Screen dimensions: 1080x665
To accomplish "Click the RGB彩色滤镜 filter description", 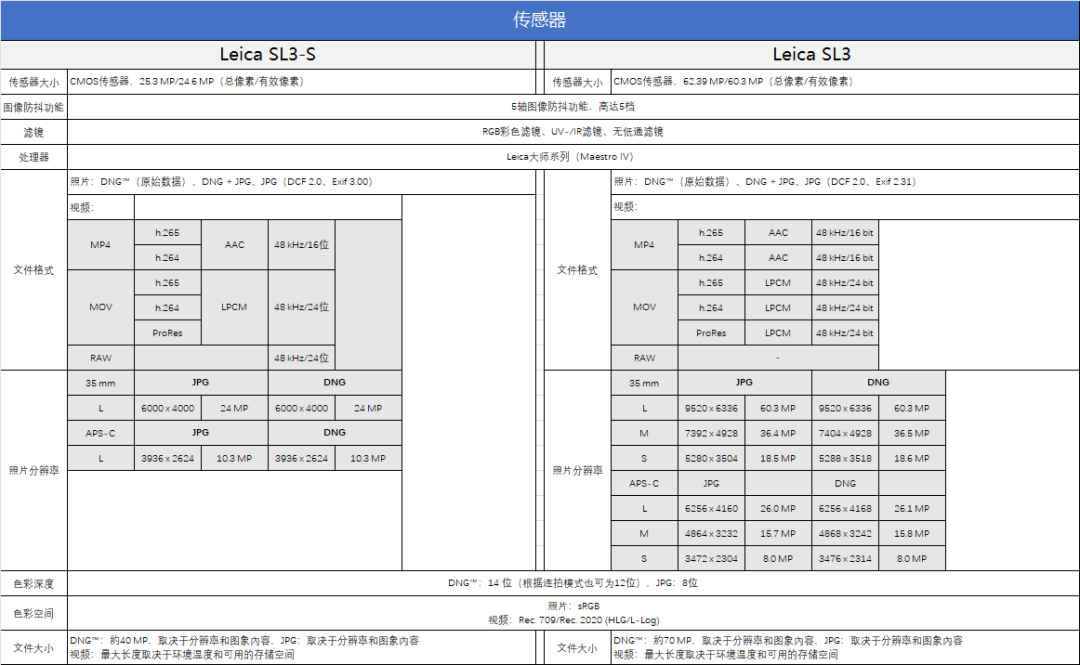I will 573,132.
